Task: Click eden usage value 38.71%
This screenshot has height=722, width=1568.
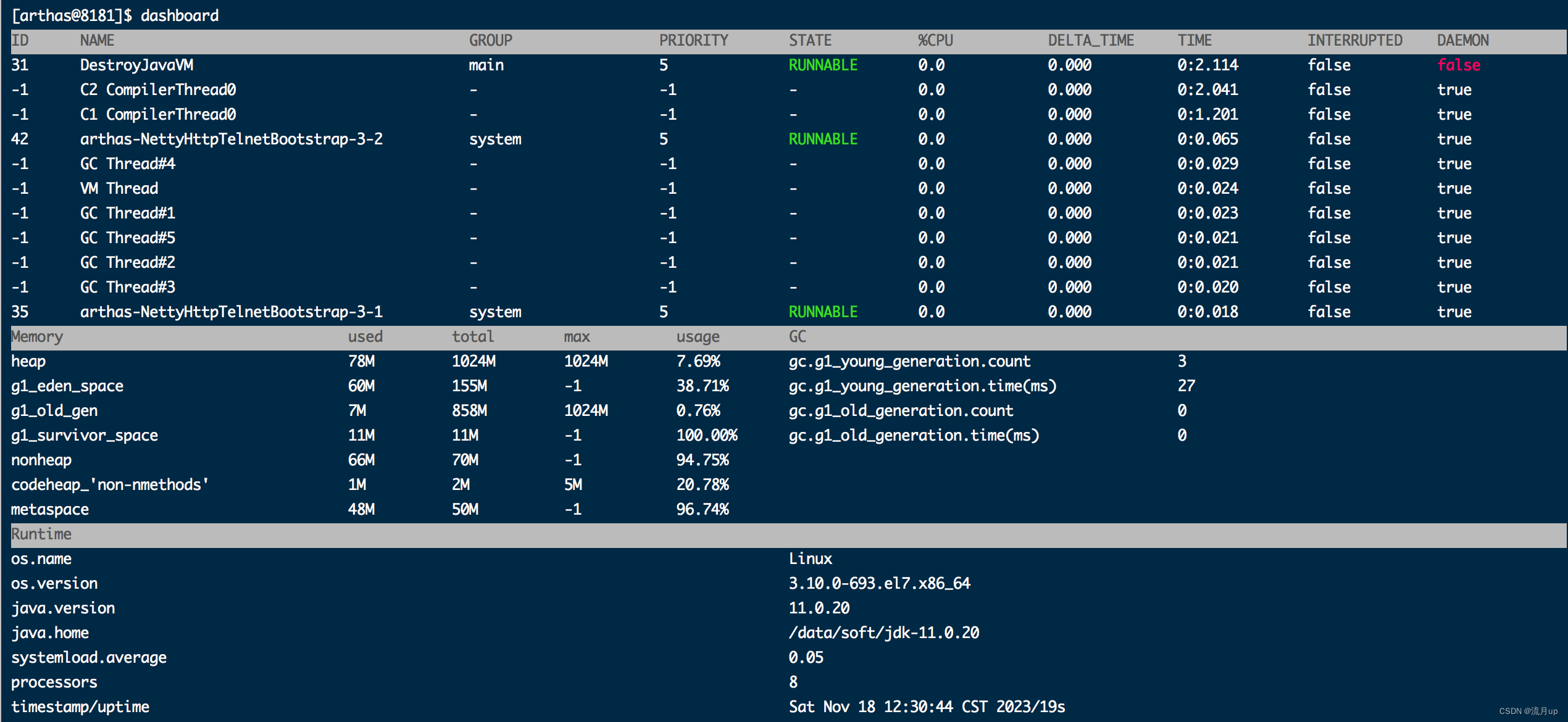Action: [x=703, y=386]
